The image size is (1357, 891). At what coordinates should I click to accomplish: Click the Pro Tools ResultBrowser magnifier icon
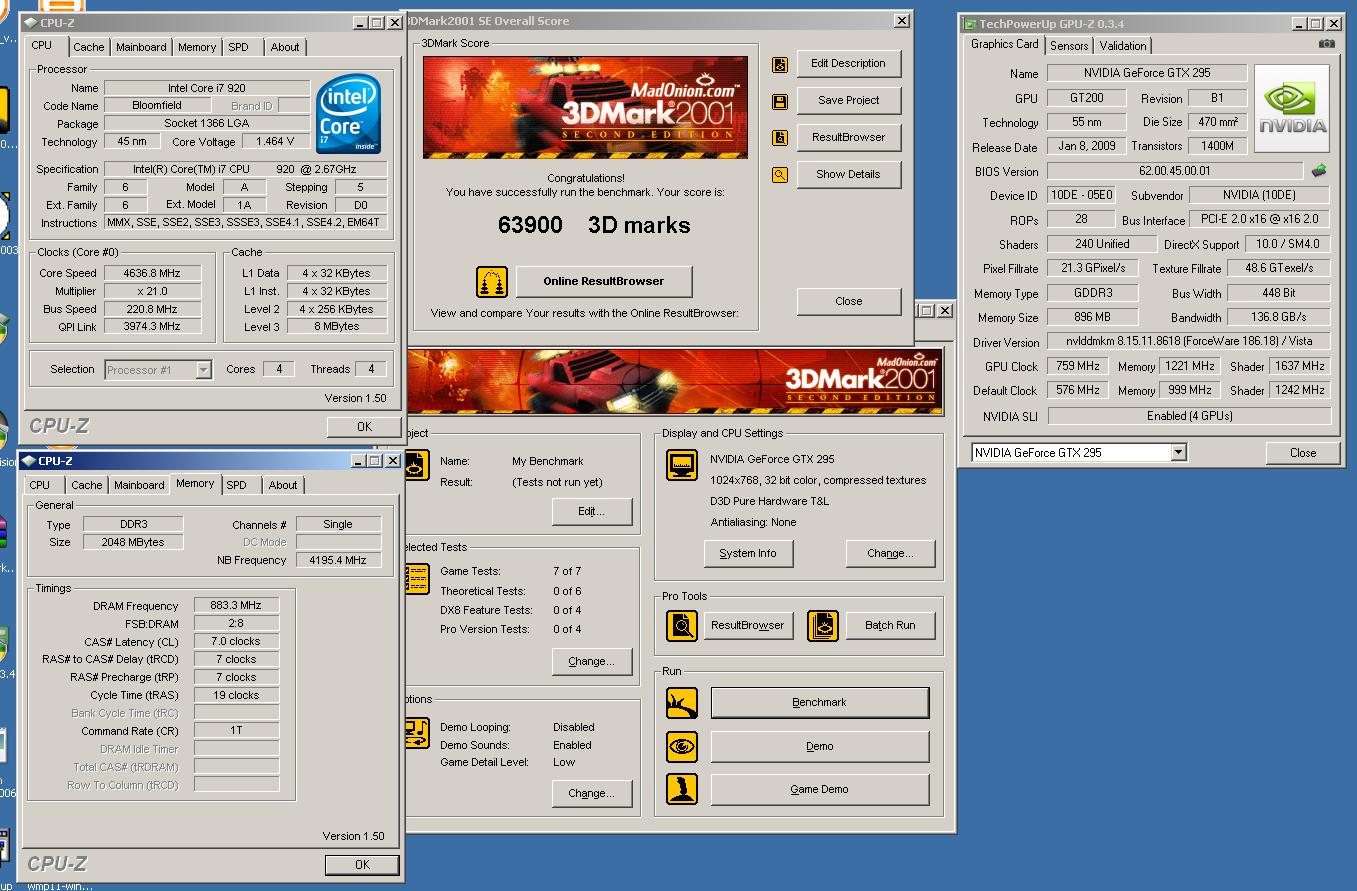[682, 626]
